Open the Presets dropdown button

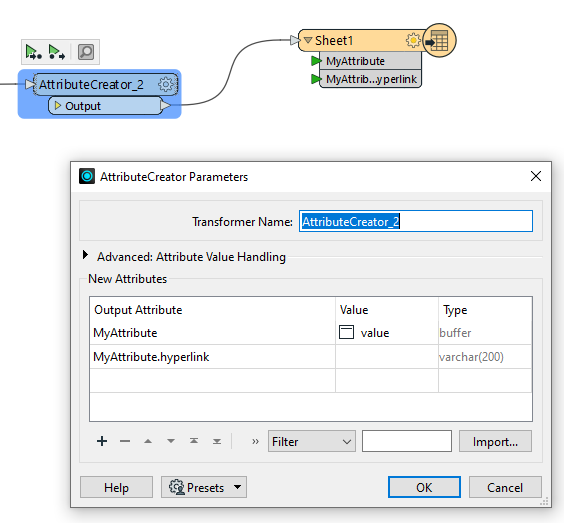click(x=204, y=487)
